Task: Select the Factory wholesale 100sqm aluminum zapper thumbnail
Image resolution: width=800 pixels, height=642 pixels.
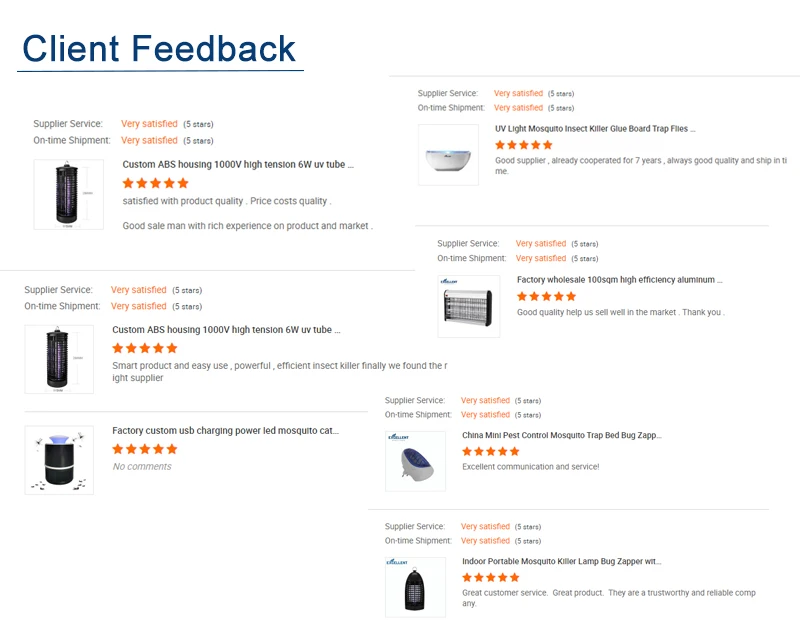Action: (x=468, y=306)
